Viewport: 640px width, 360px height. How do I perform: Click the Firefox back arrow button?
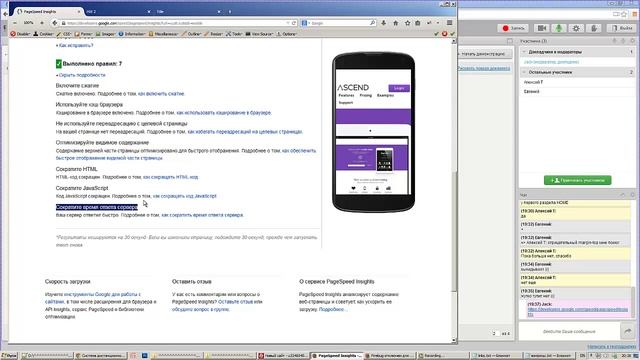[55, 23]
